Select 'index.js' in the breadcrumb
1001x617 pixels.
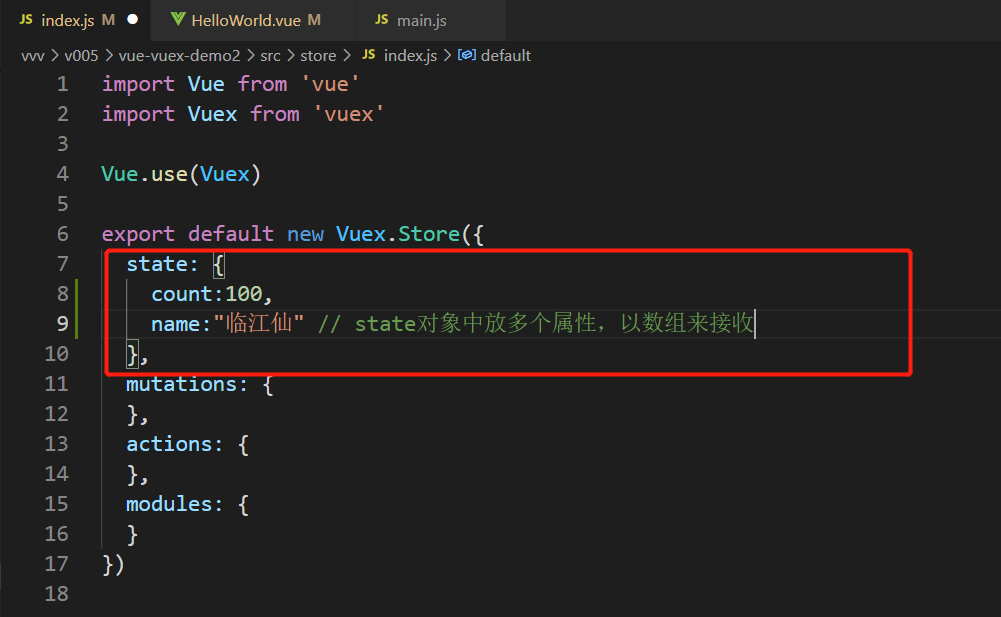coord(410,56)
